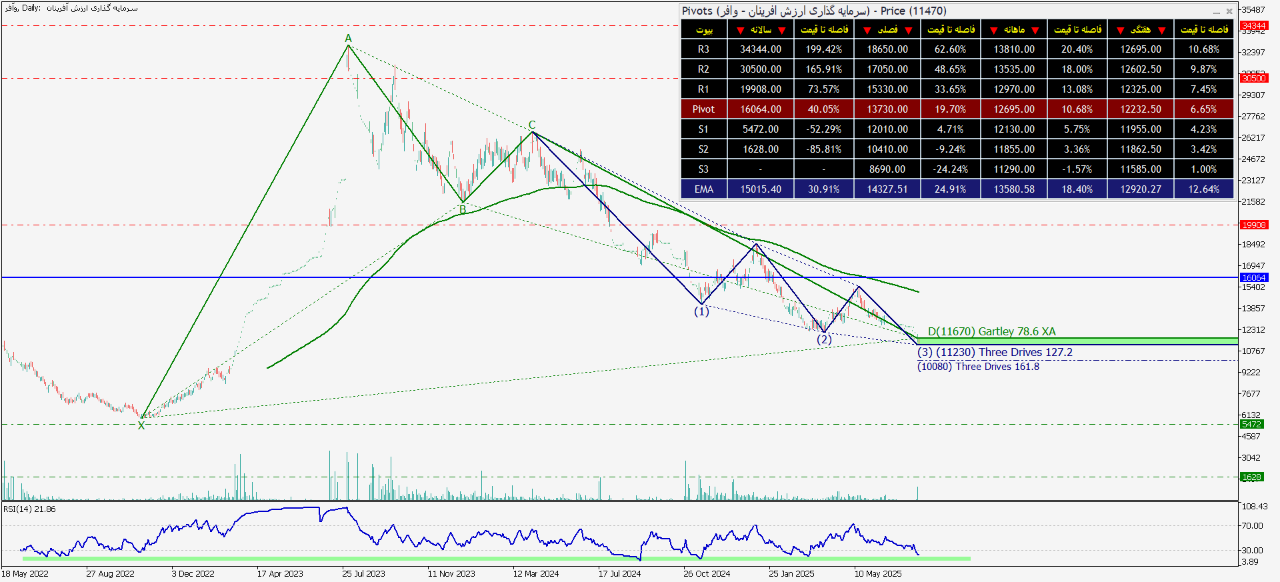Click the green 1628 price axis tag
The width and height of the screenshot is (1280, 582).
tap(1252, 477)
